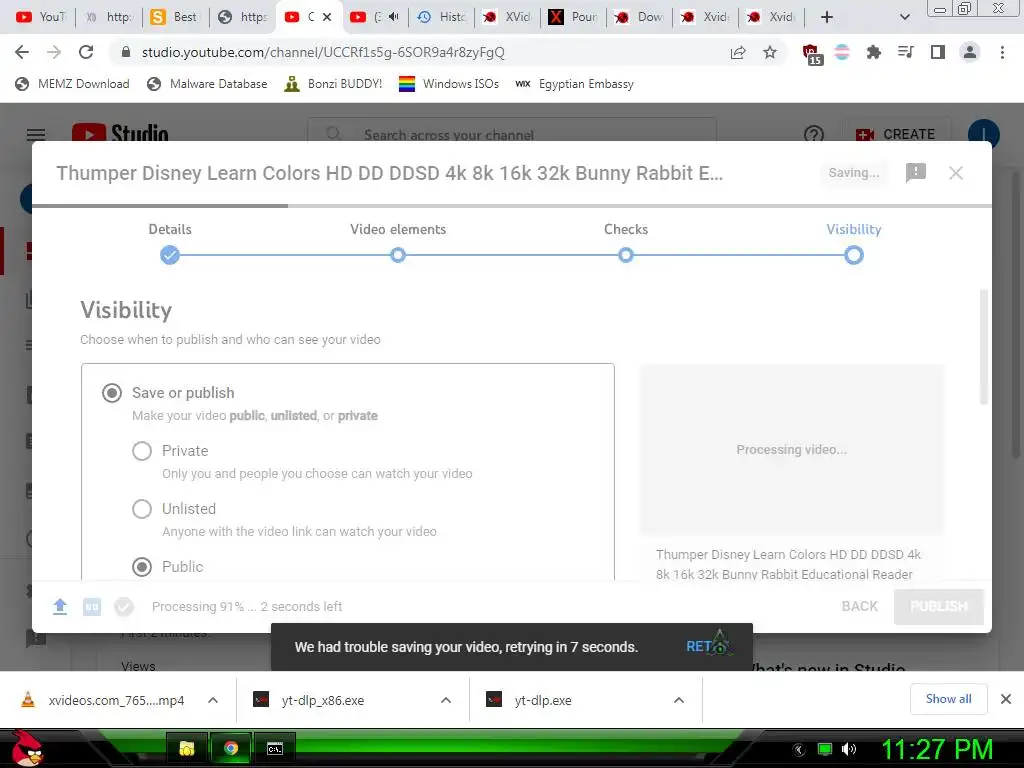
Task: Click Show all downloads
Action: tap(948, 699)
